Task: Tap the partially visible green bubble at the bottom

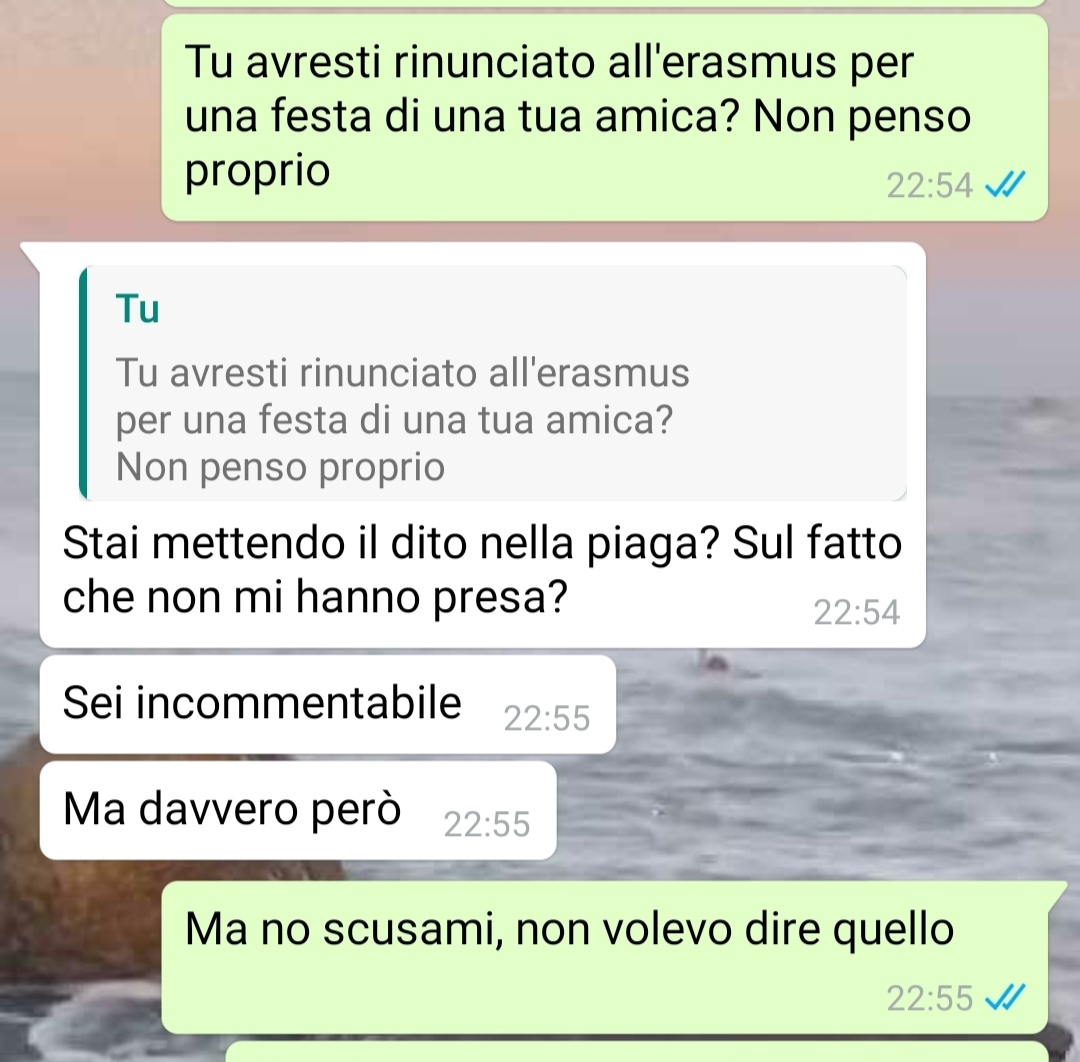Action: click(x=637, y=1052)
